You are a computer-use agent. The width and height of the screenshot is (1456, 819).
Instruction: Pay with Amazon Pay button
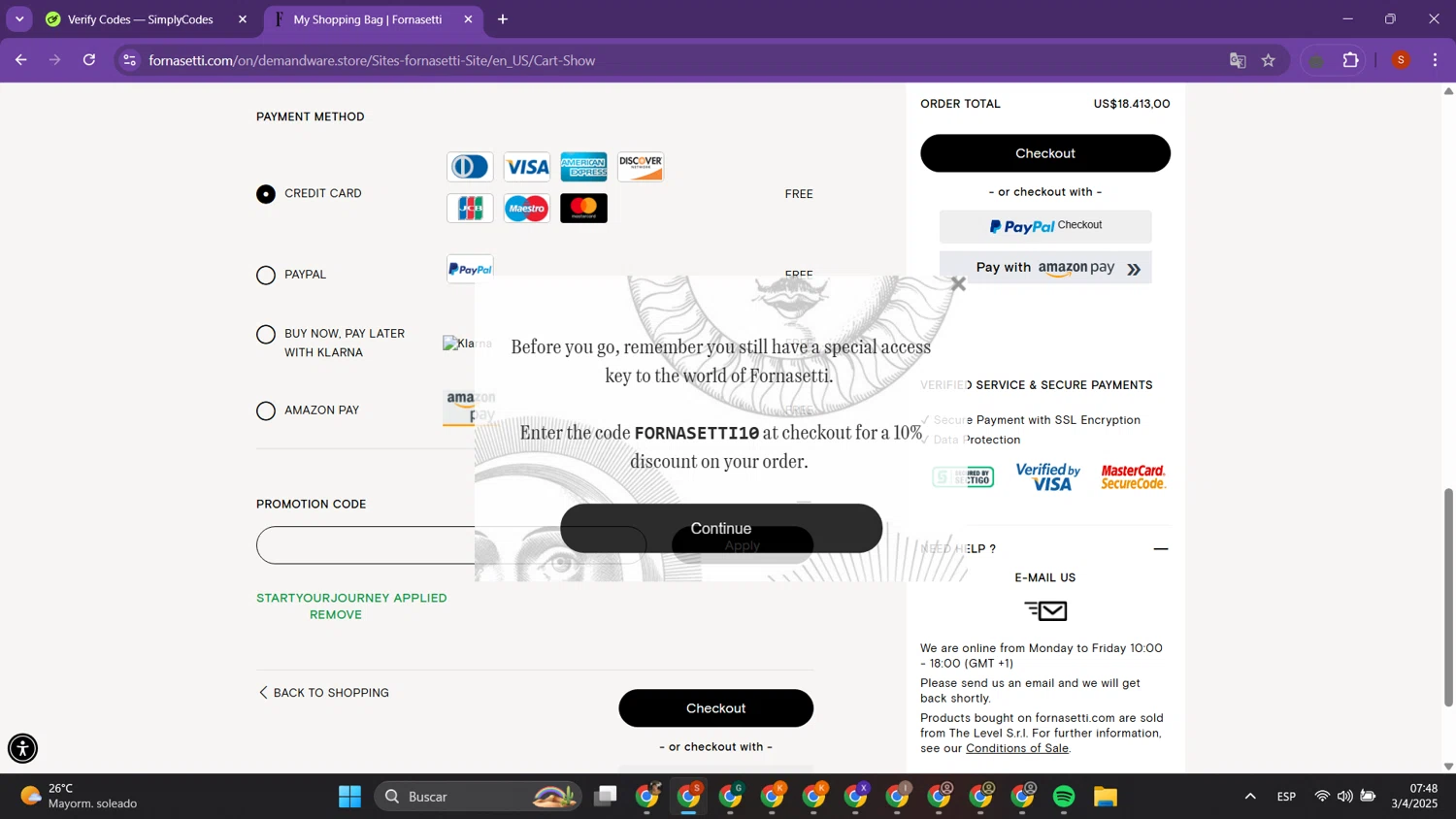(x=1045, y=268)
